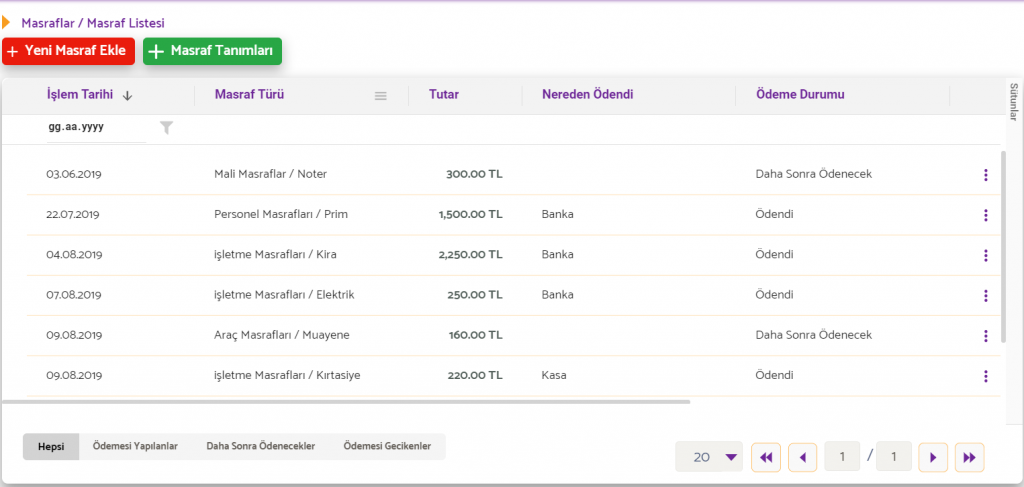Image resolution: width=1024 pixels, height=487 pixels.
Task: Open the page size dropdown showing 20
Action: 709,457
